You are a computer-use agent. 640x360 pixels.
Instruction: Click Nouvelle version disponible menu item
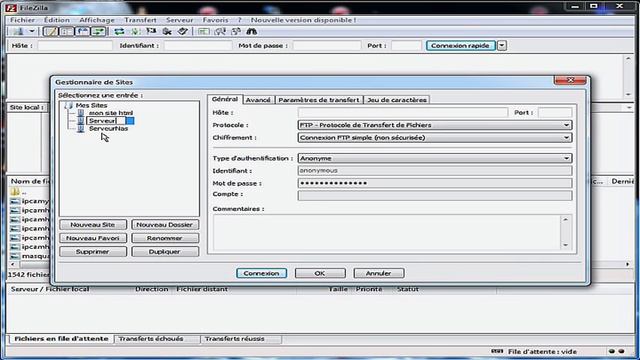click(x=303, y=20)
